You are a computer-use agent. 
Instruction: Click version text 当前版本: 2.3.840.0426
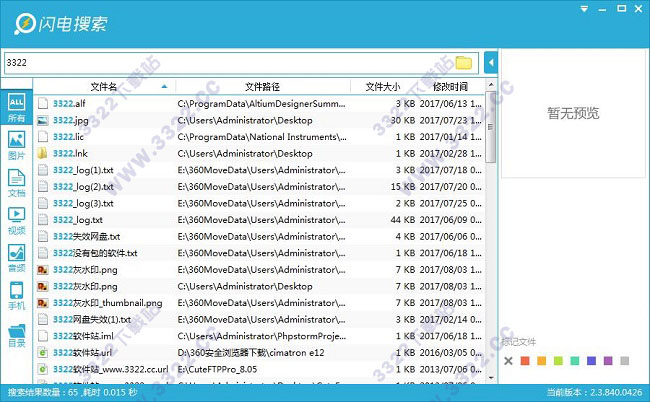[594, 392]
